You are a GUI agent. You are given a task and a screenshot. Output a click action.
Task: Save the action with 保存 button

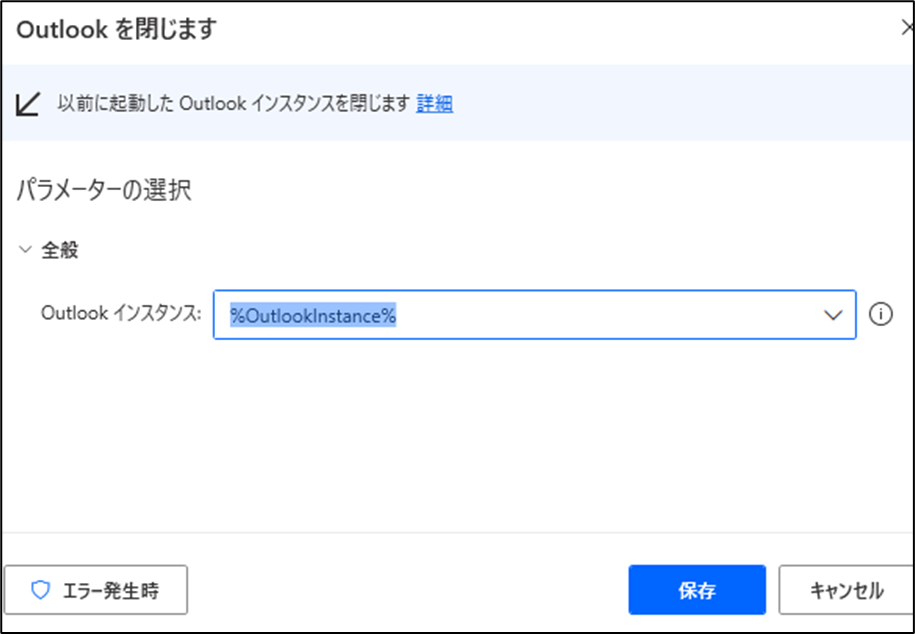[x=697, y=590]
